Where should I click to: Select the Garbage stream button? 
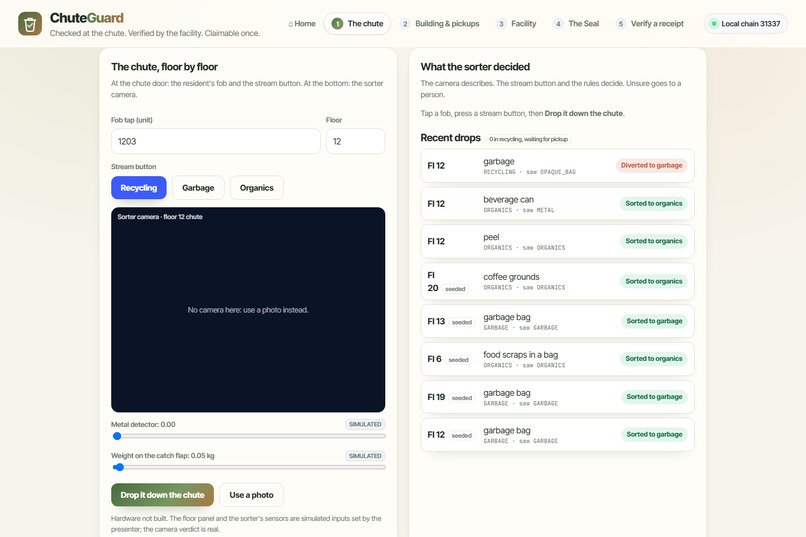pyautogui.click(x=198, y=188)
